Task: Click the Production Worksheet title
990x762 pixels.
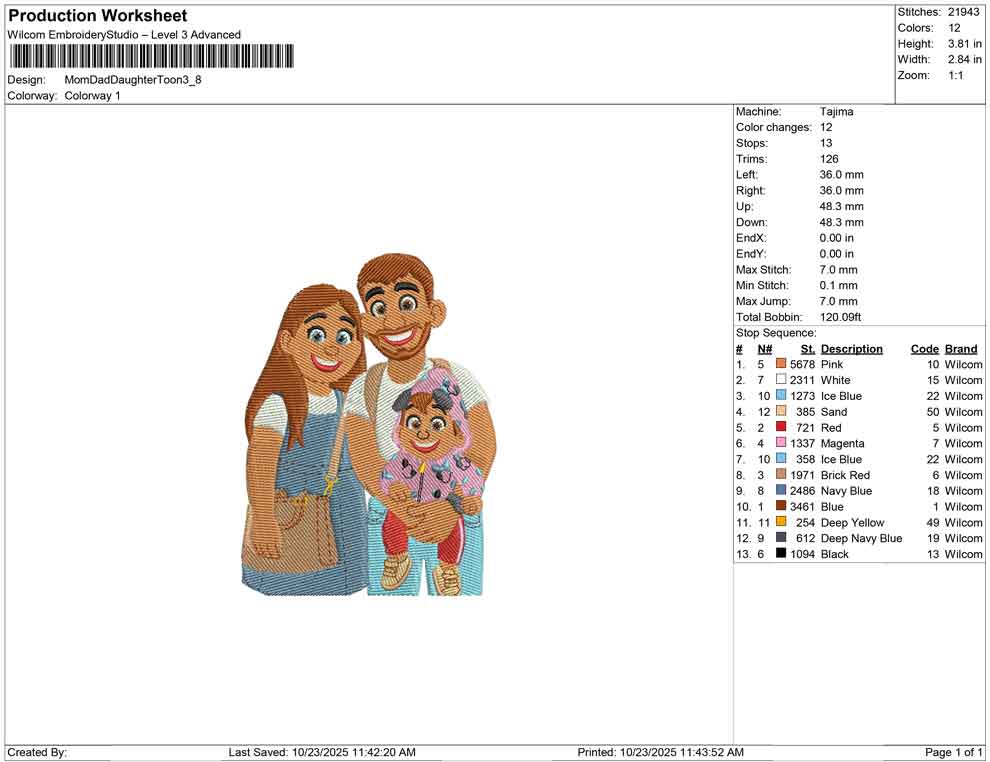Action: pos(97,16)
